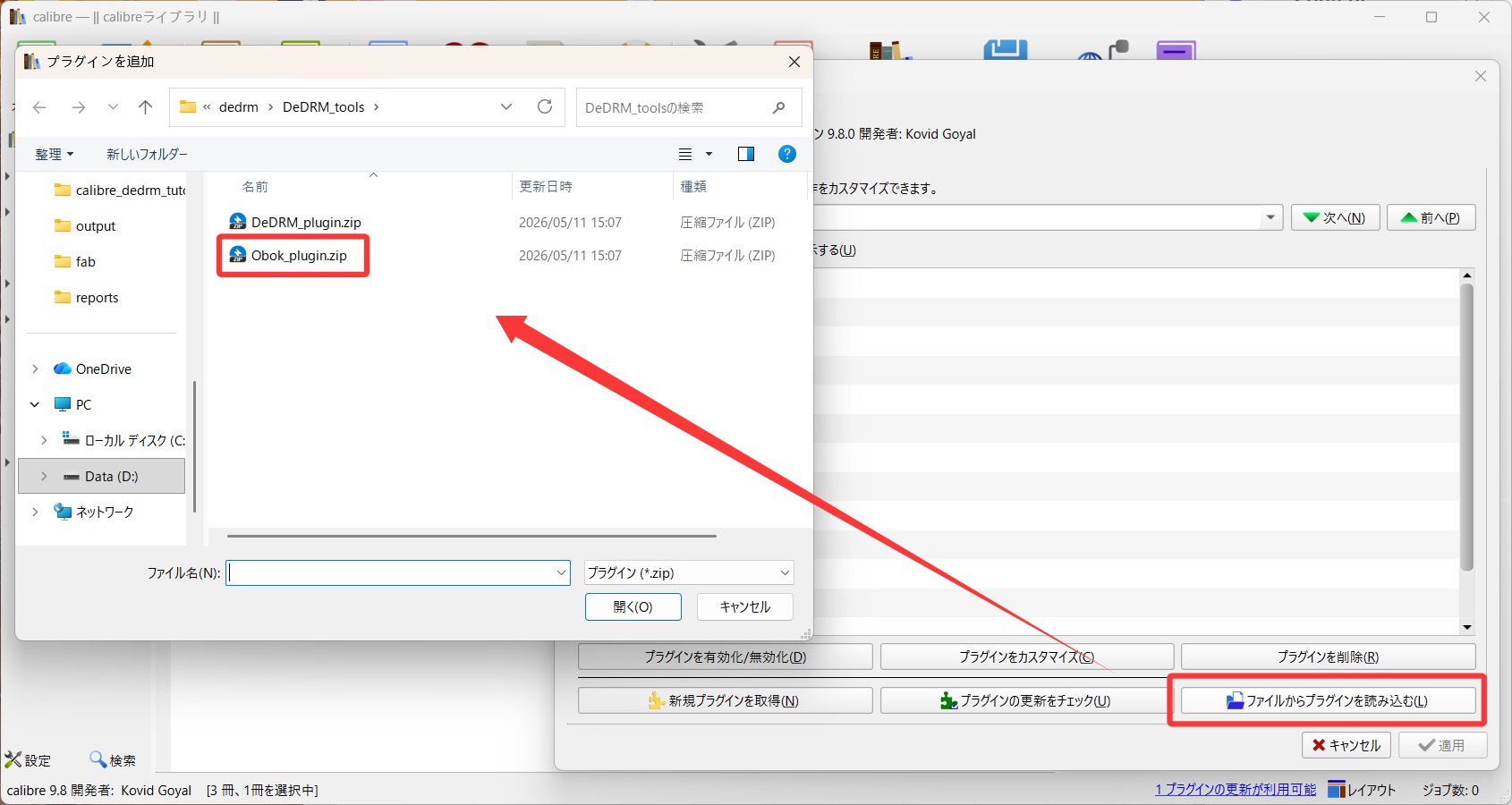Sort files by 名前 column
Screen dimensions: 1512x805
pyautogui.click(x=255, y=186)
